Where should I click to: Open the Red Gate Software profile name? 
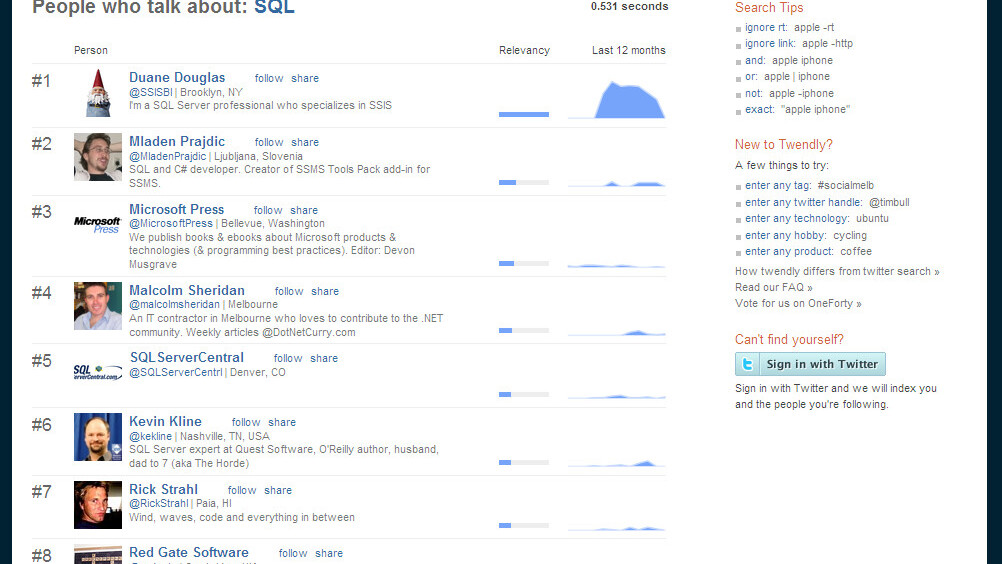[x=189, y=552]
